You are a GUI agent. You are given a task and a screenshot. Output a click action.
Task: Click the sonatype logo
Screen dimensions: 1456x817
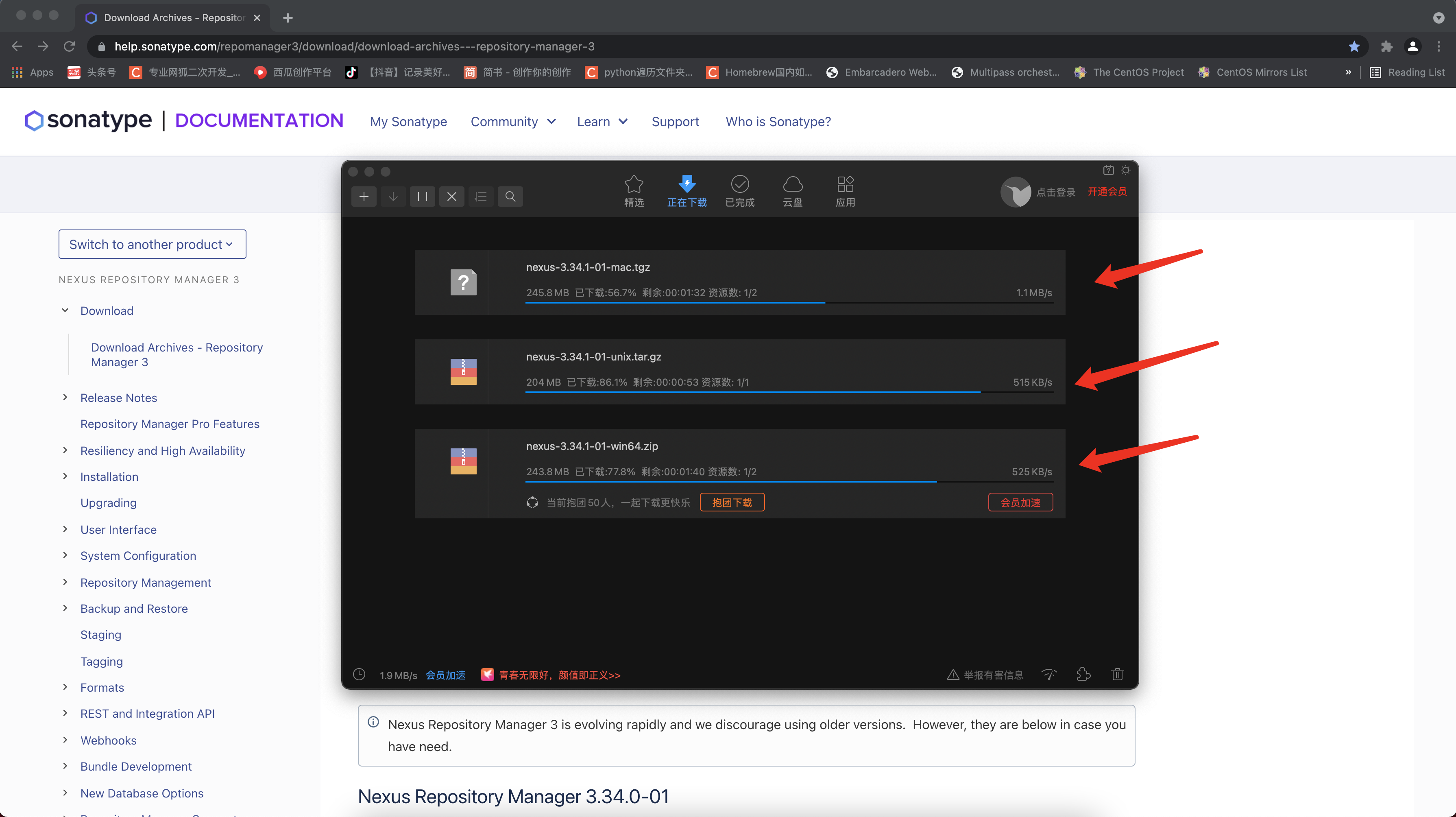click(x=88, y=120)
